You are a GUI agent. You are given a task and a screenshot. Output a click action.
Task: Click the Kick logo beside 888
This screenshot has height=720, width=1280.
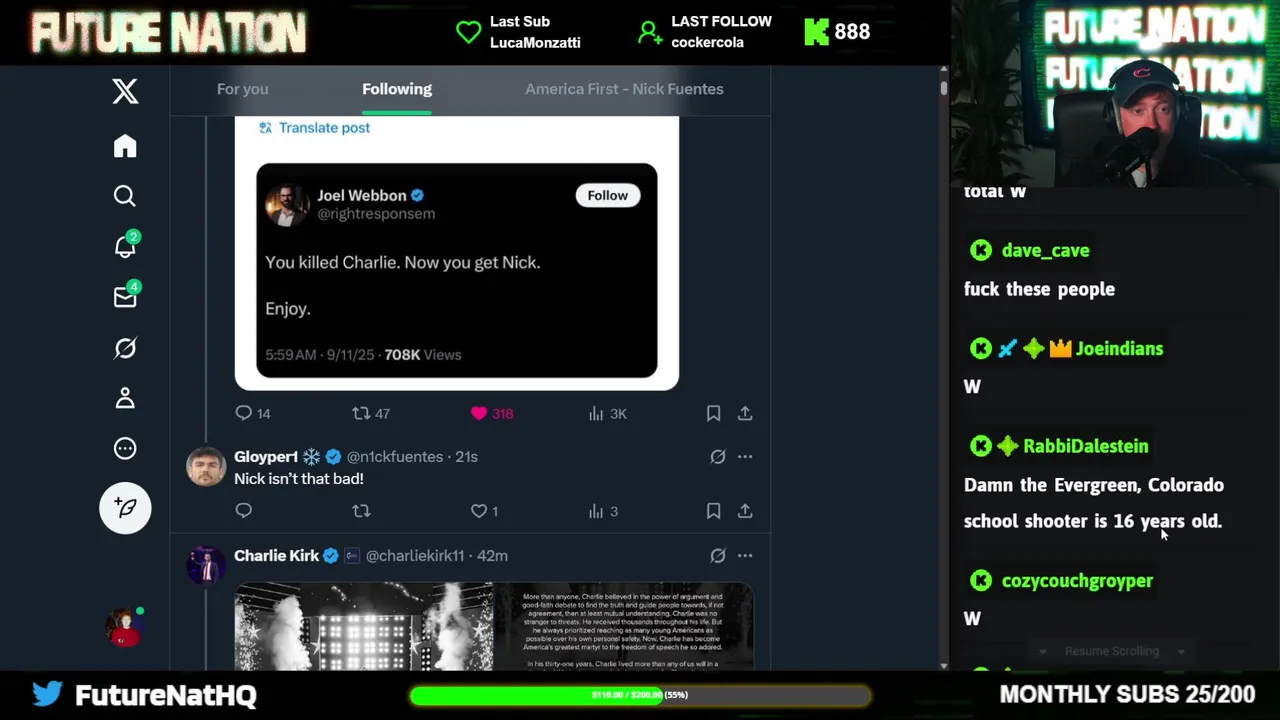click(x=816, y=32)
